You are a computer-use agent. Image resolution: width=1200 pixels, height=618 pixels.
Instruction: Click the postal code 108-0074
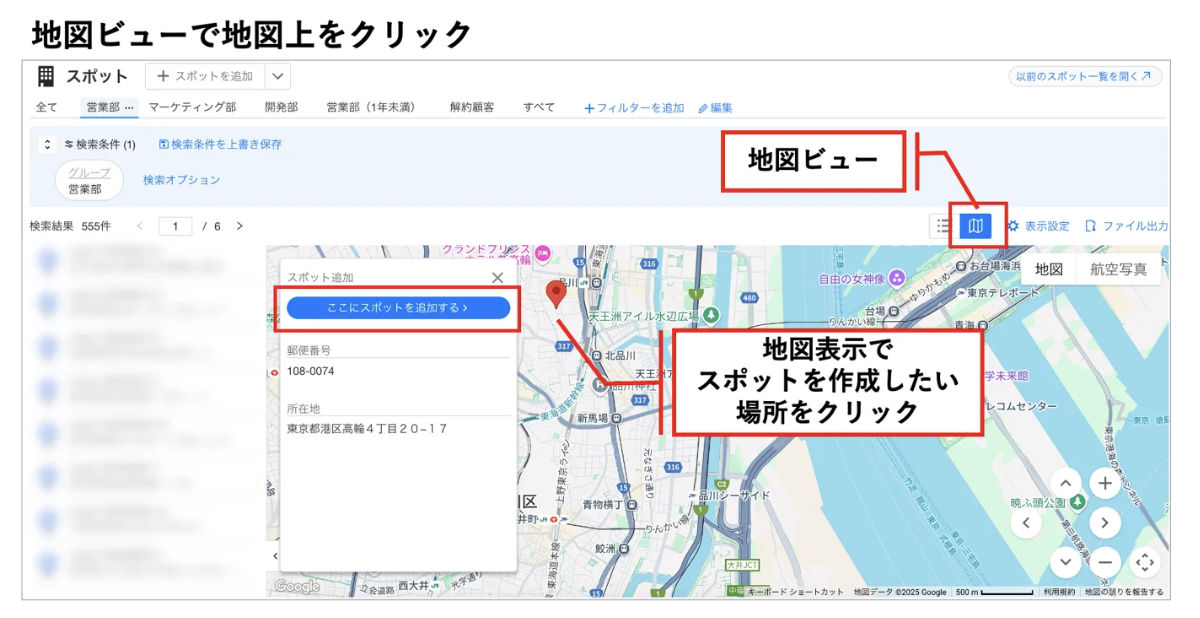311,371
